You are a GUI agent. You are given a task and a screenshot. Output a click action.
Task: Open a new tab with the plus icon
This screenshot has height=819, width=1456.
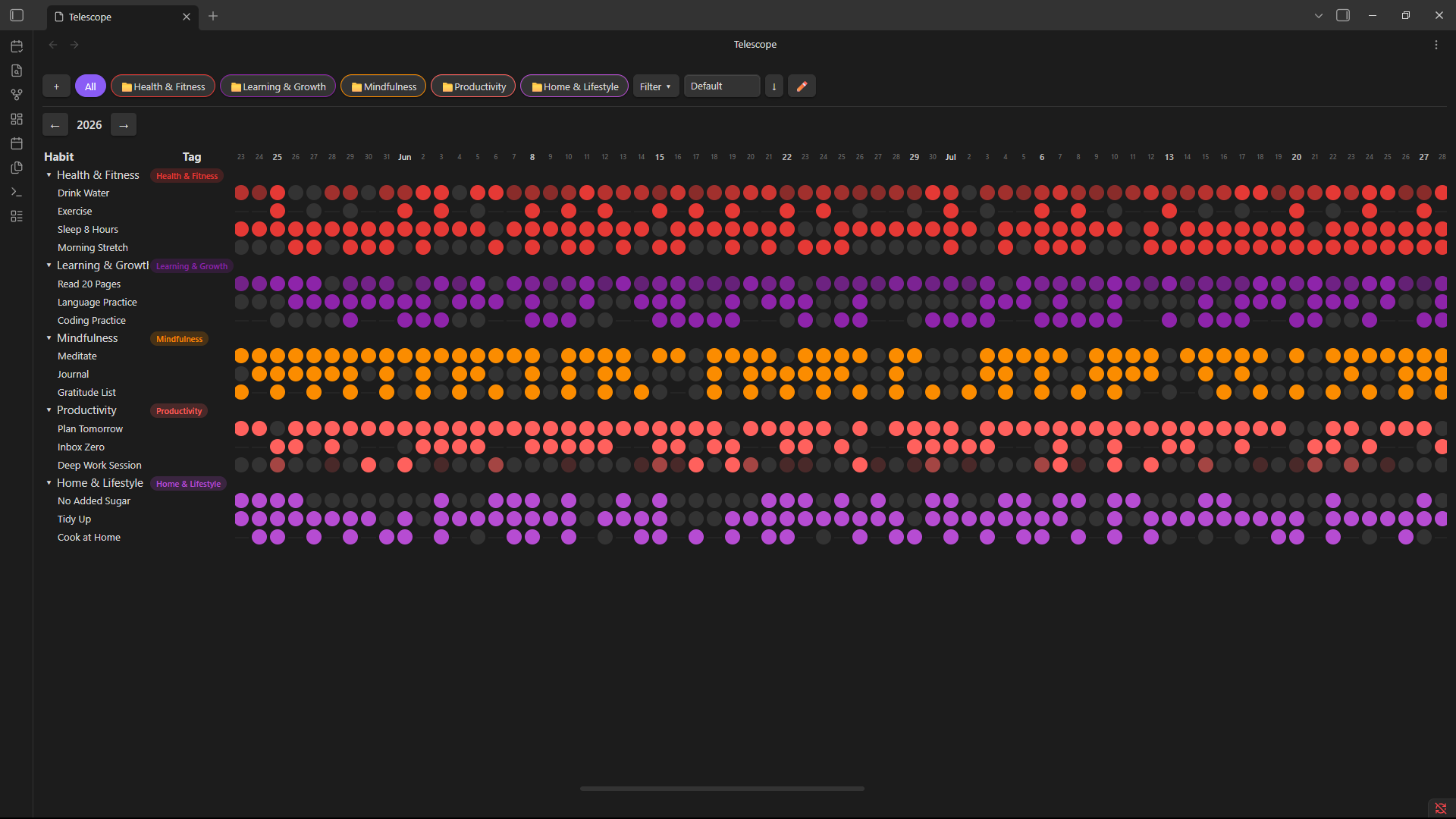[213, 16]
